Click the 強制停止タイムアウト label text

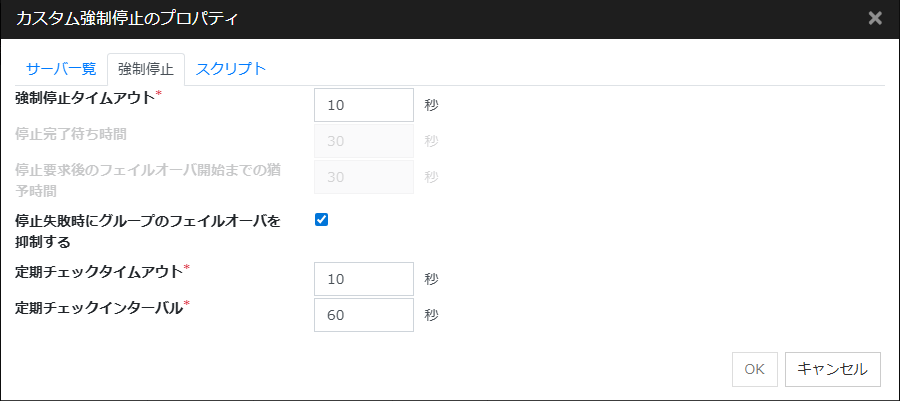(x=86, y=98)
